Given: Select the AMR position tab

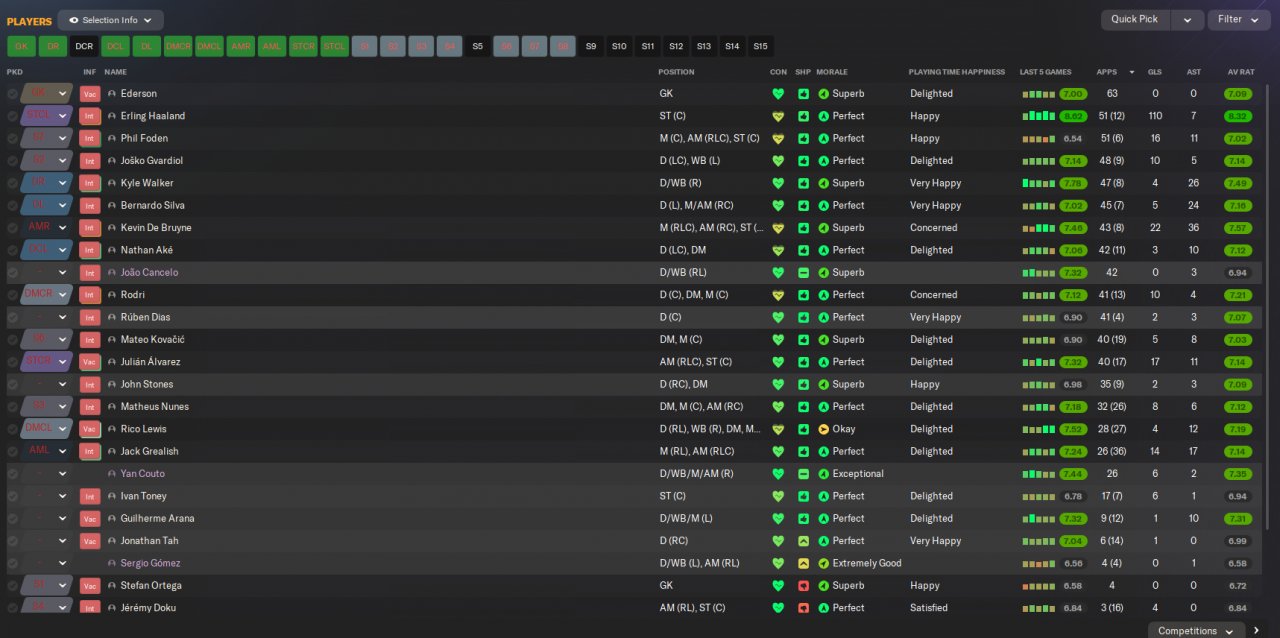Looking at the screenshot, I should tap(240, 46).
